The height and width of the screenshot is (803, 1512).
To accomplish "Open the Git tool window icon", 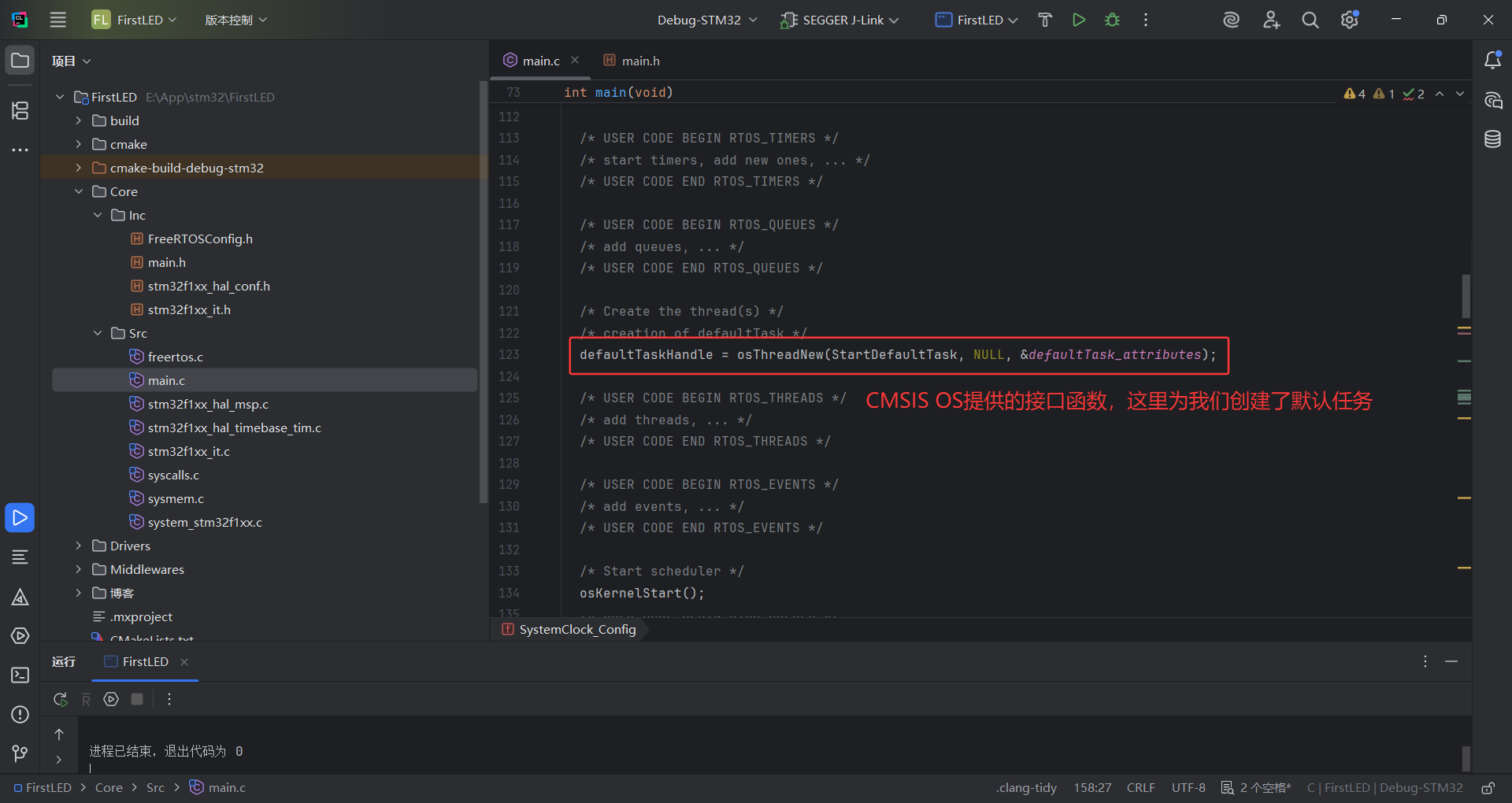I will pos(20,754).
